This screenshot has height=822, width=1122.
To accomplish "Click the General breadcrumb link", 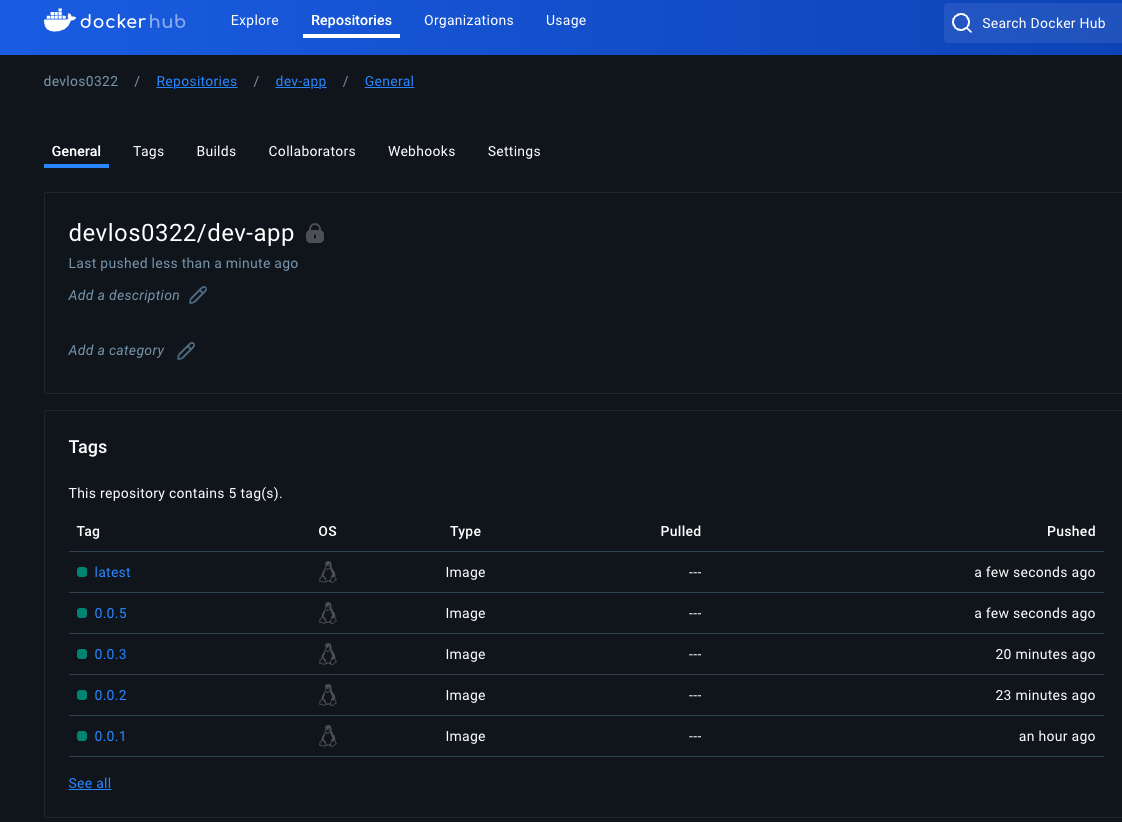I will tap(389, 82).
